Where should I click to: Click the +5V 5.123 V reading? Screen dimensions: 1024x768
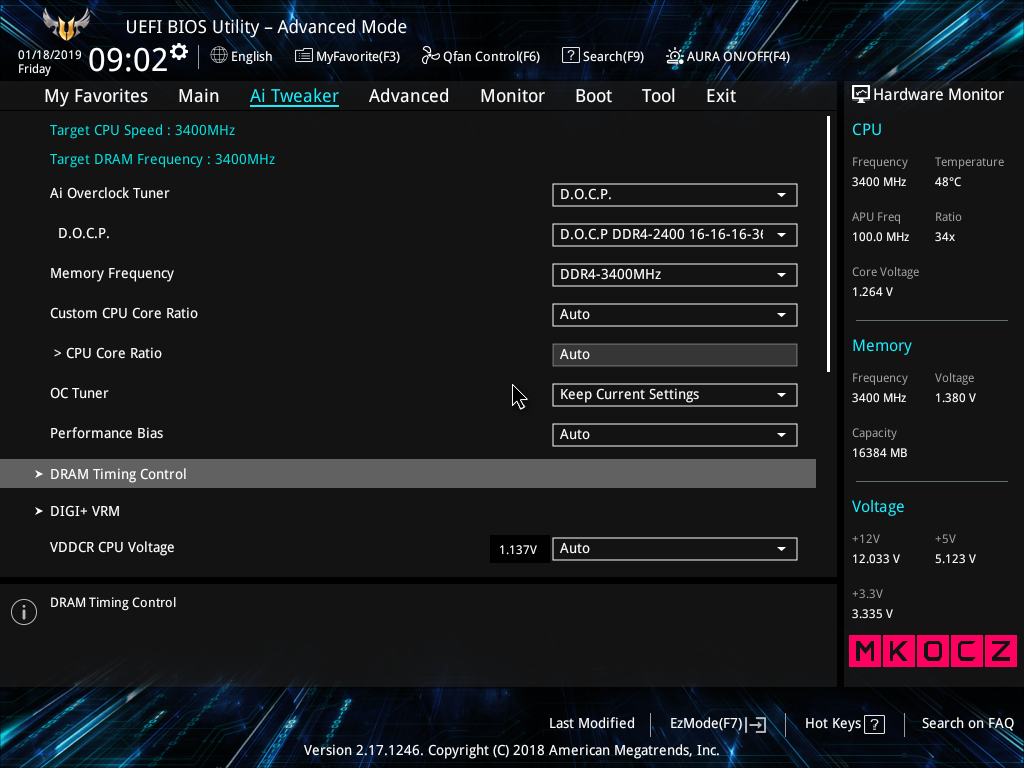tap(955, 559)
